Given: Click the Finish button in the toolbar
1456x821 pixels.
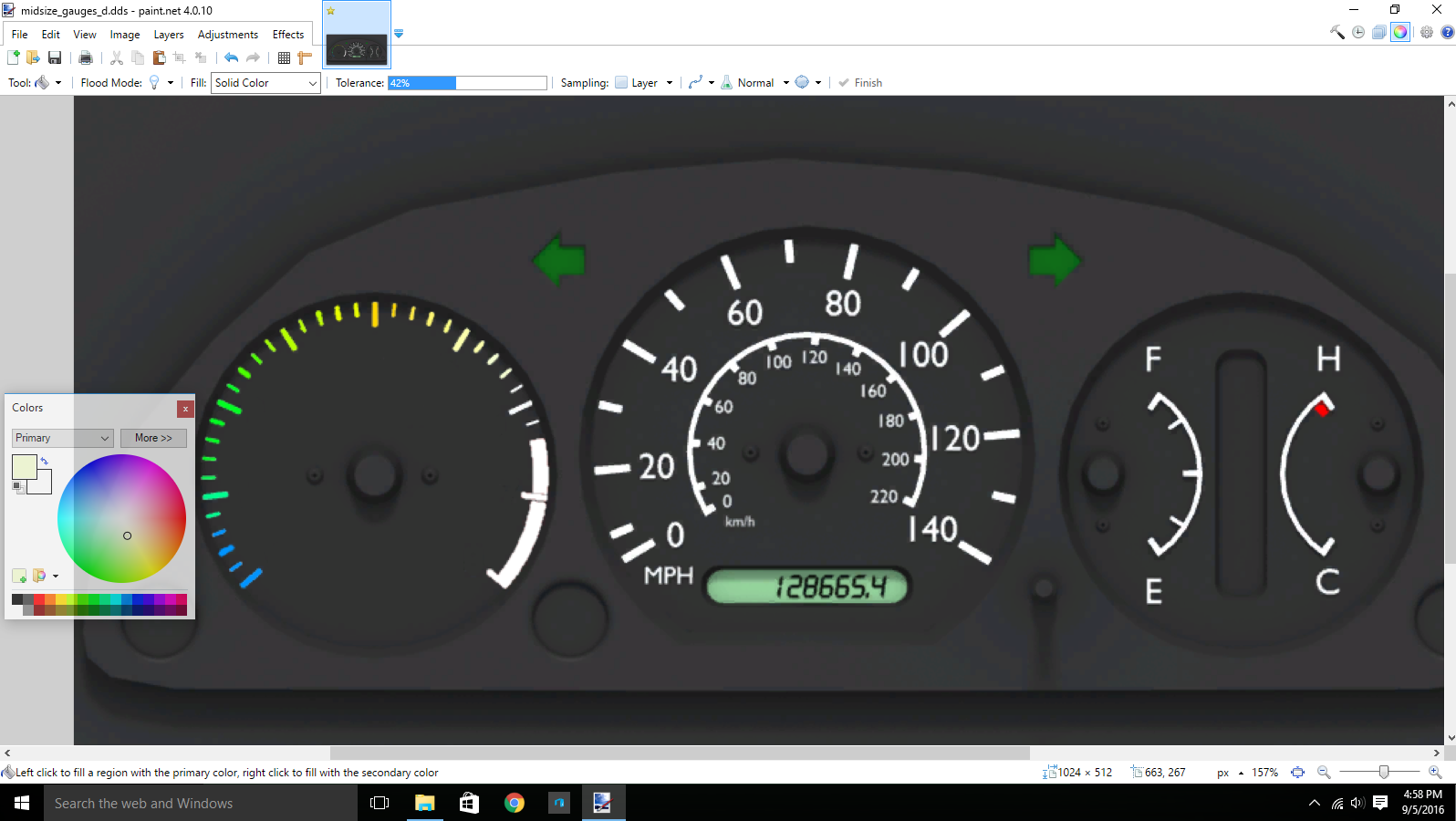Looking at the screenshot, I should point(860,83).
